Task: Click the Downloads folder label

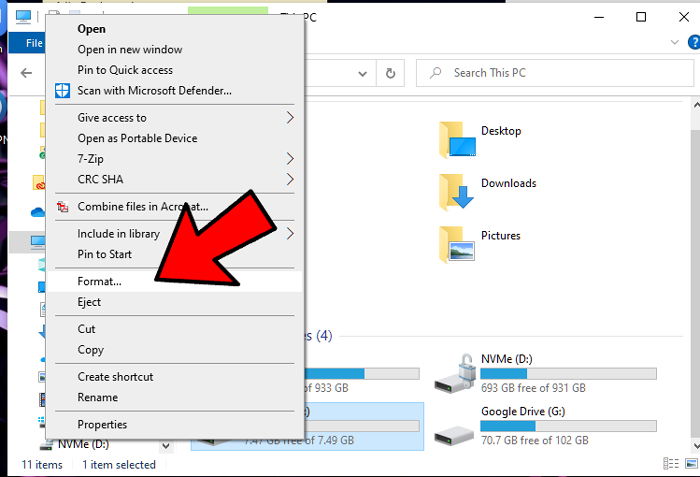Action: [x=508, y=183]
